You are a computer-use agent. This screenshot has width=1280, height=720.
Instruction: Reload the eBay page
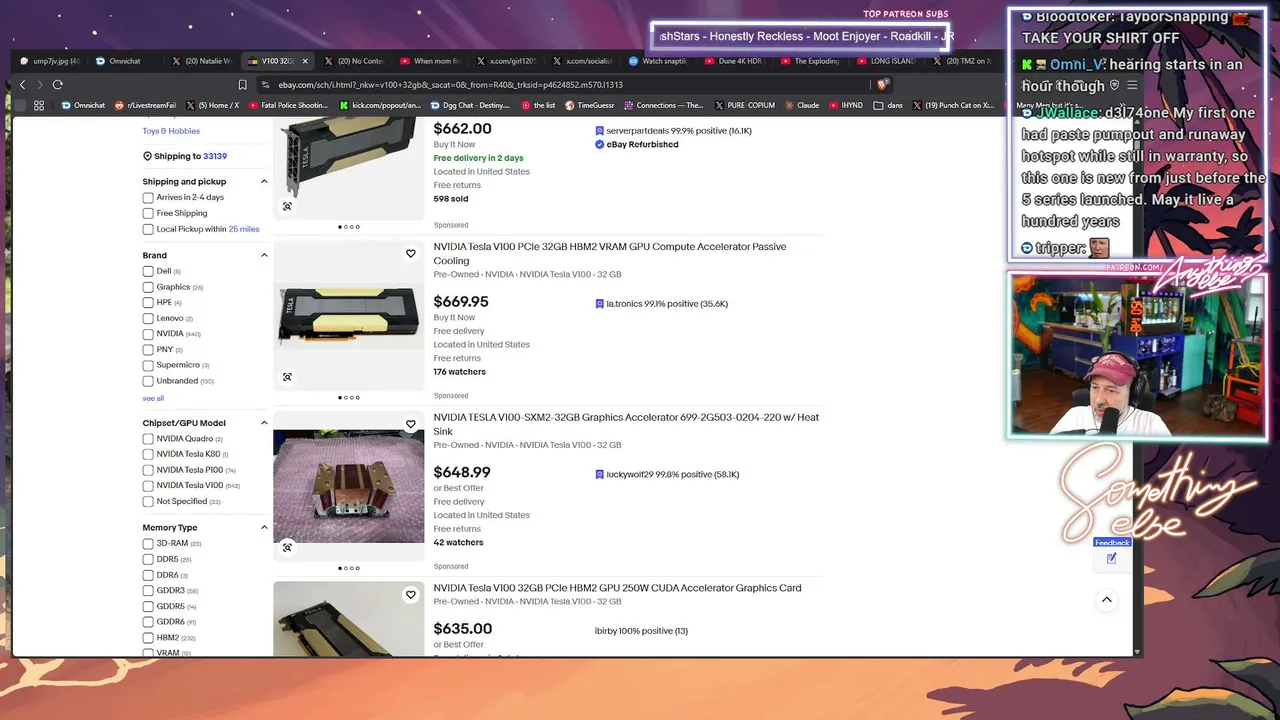coord(58,85)
